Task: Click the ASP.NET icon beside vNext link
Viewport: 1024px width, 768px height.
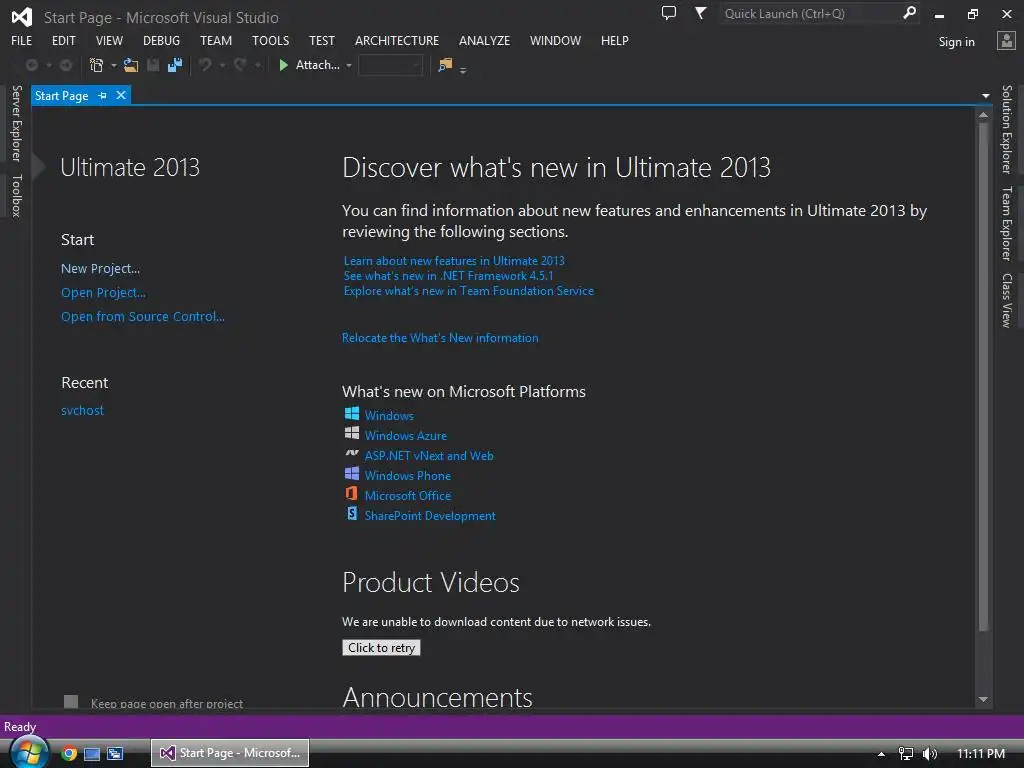Action: pyautogui.click(x=352, y=453)
